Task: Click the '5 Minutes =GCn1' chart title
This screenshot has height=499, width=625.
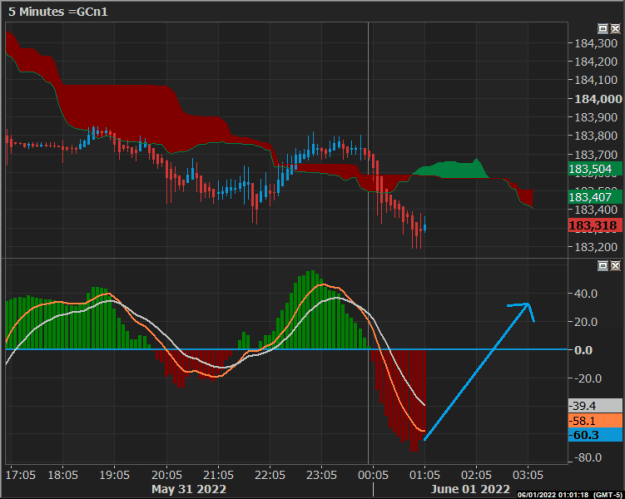Action: (58, 12)
